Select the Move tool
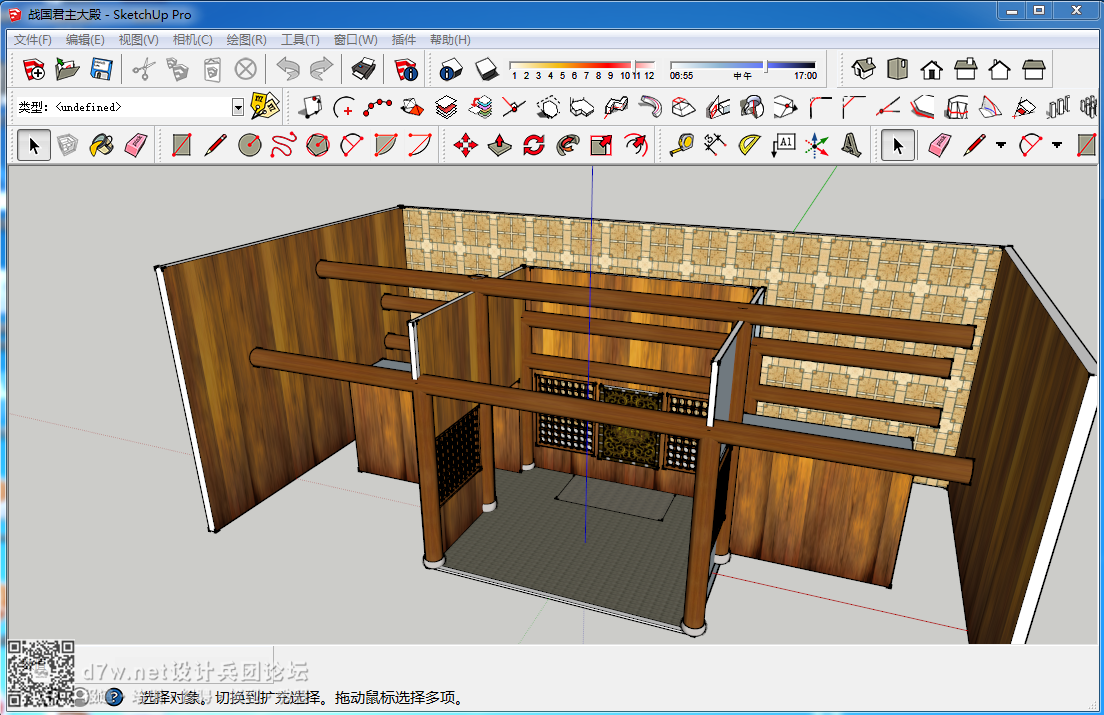The width and height of the screenshot is (1104, 715). 465,145
